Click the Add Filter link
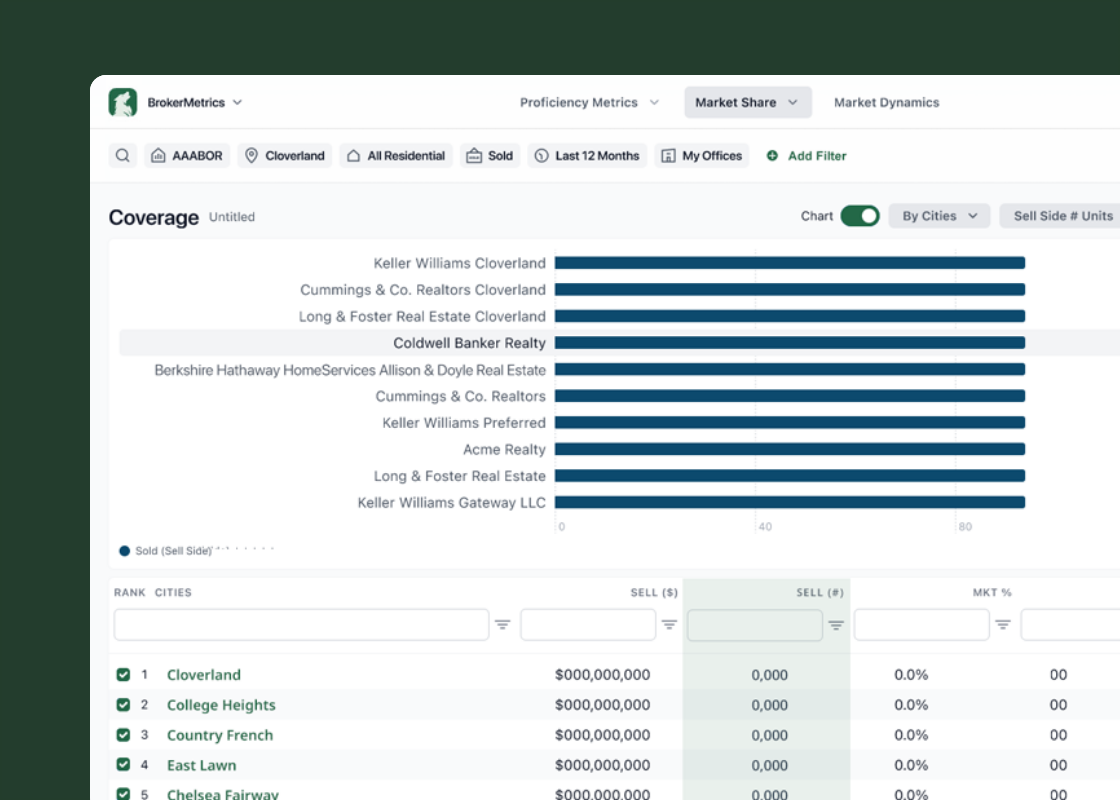The height and width of the screenshot is (800, 1120). click(x=817, y=156)
